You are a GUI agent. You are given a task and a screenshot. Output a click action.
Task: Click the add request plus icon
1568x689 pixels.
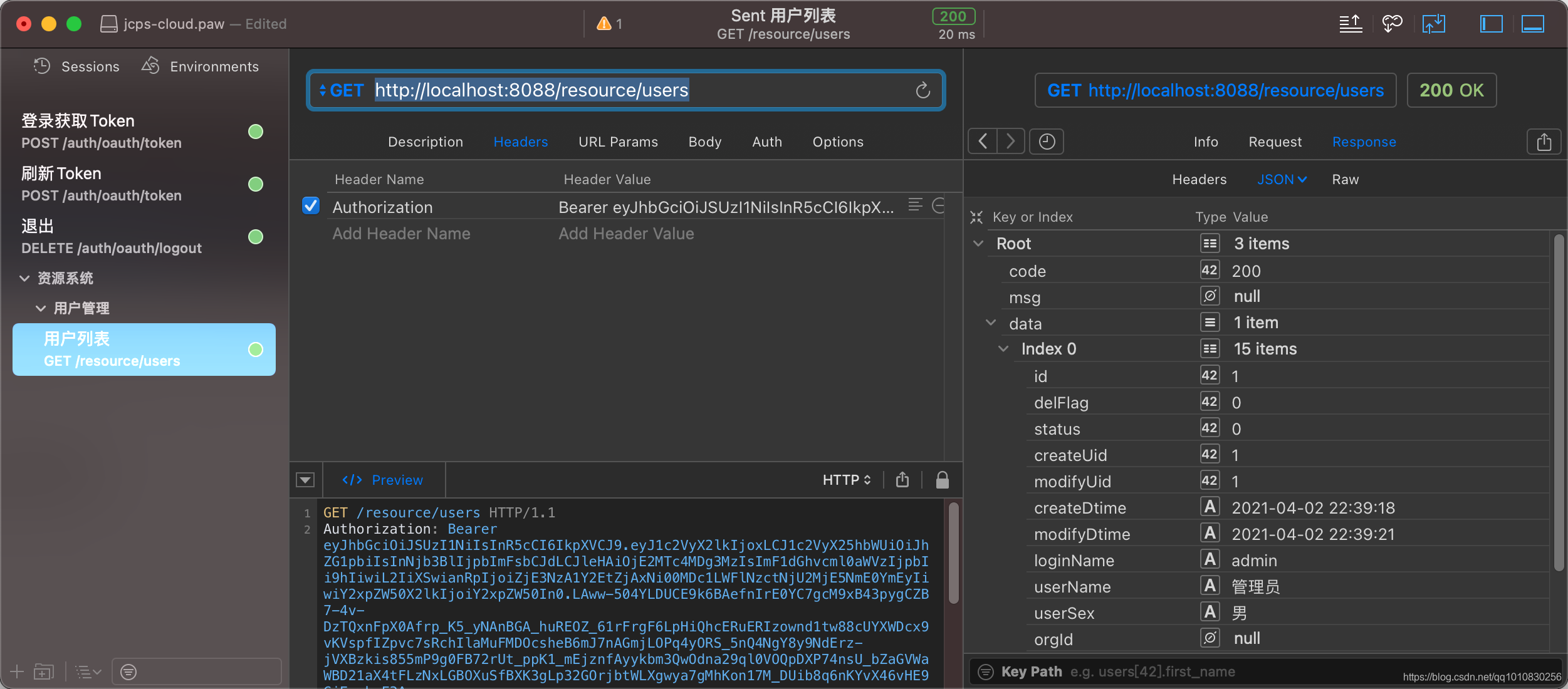click(17, 672)
